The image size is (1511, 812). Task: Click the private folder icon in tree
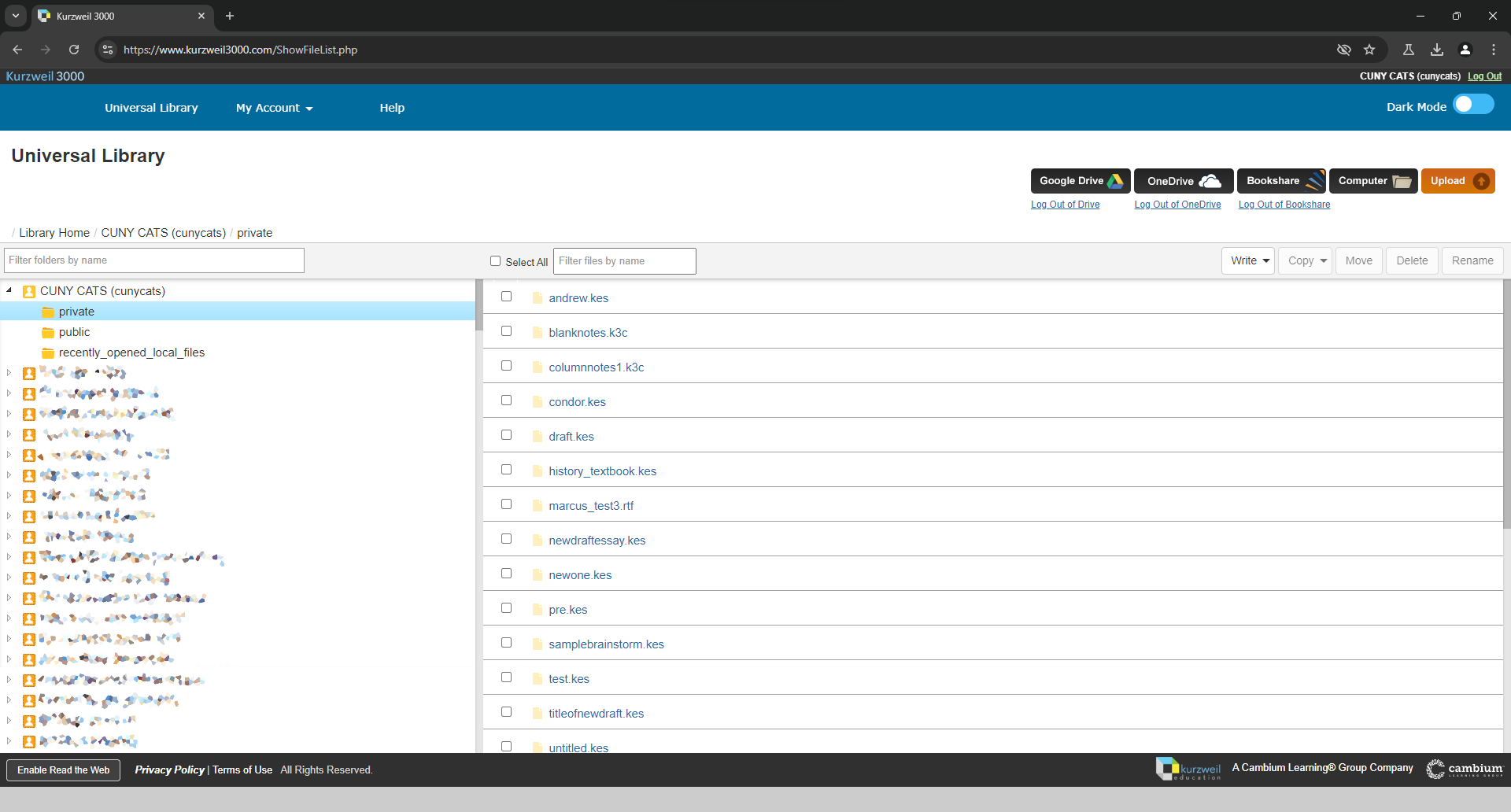tap(48, 312)
